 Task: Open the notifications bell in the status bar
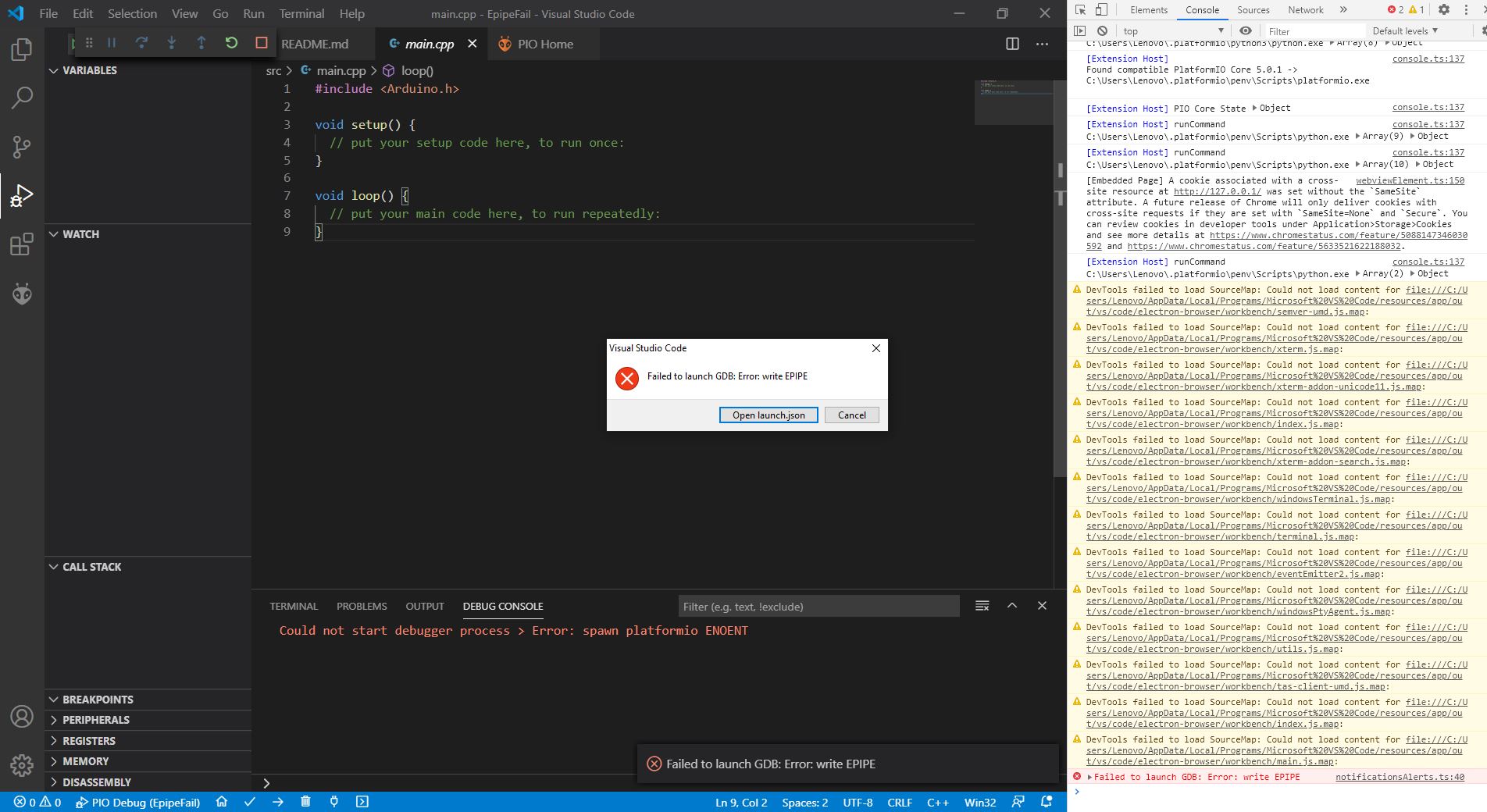[x=1047, y=802]
